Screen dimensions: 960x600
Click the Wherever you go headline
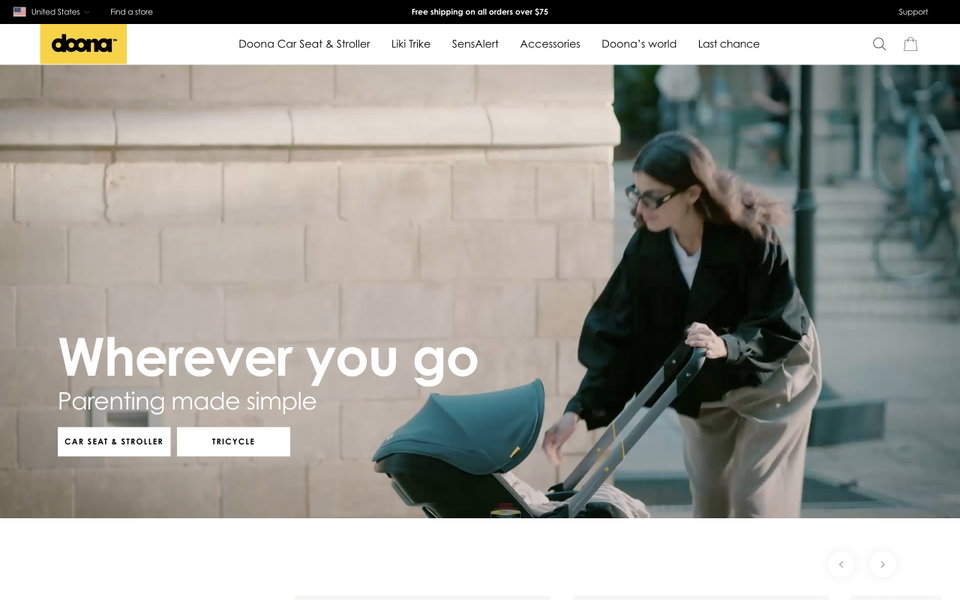click(268, 359)
